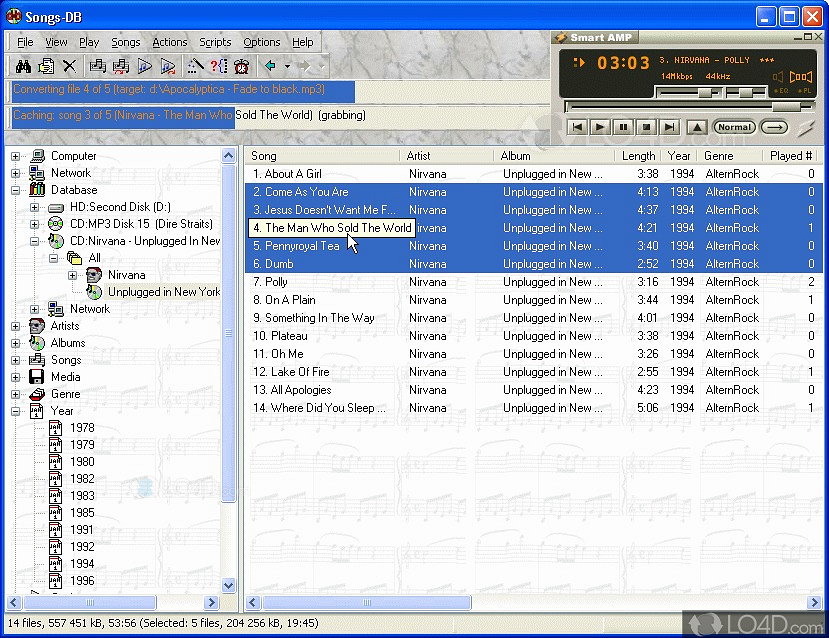
Task: Skip to next track in Smart AMP
Action: (670, 127)
